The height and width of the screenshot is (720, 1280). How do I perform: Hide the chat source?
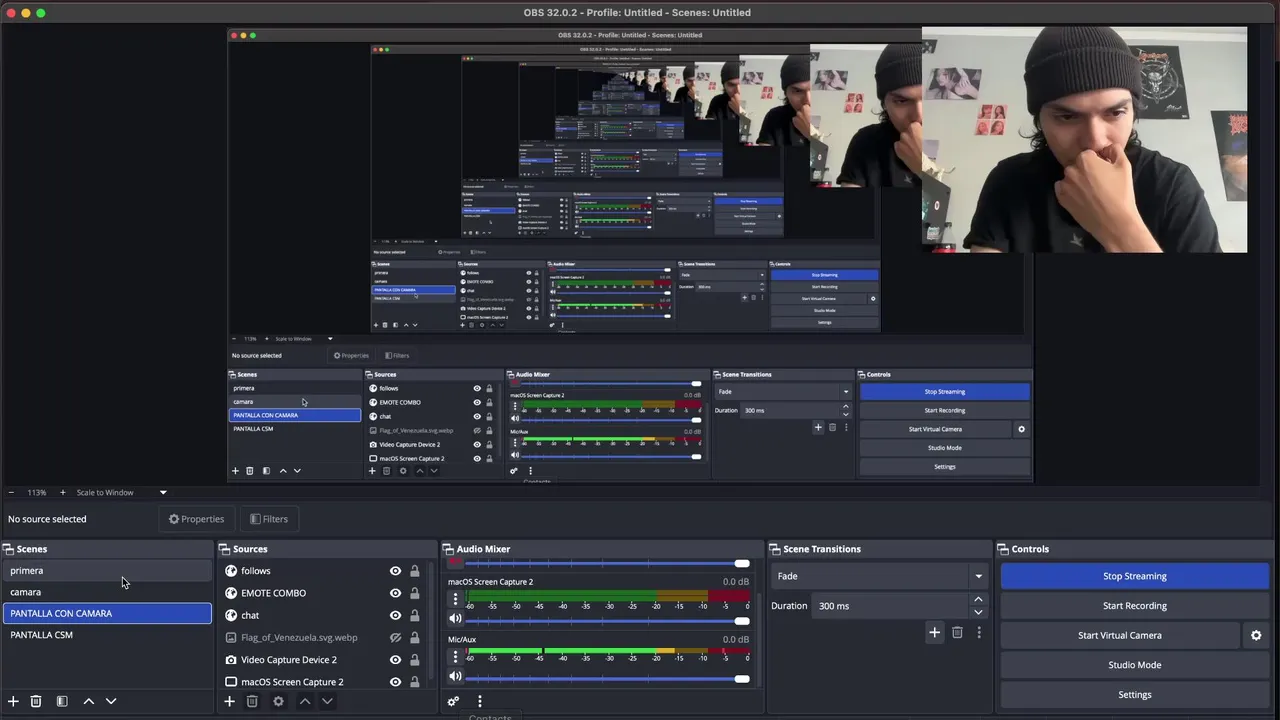point(395,615)
